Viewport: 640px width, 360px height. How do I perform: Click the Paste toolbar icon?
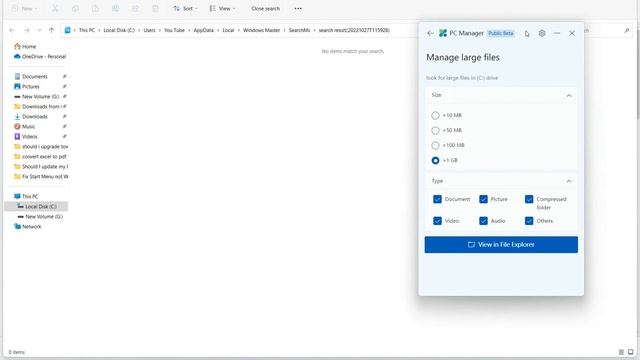[x=95, y=9]
